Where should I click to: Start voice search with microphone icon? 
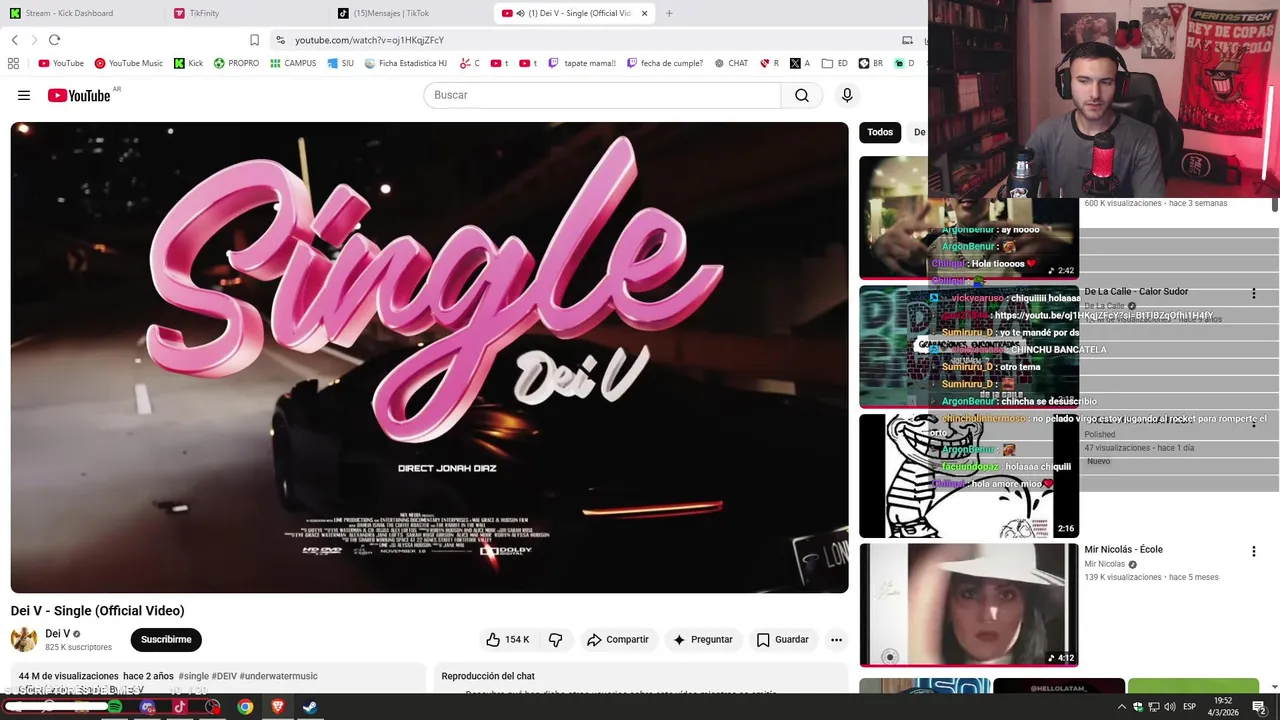(847, 95)
